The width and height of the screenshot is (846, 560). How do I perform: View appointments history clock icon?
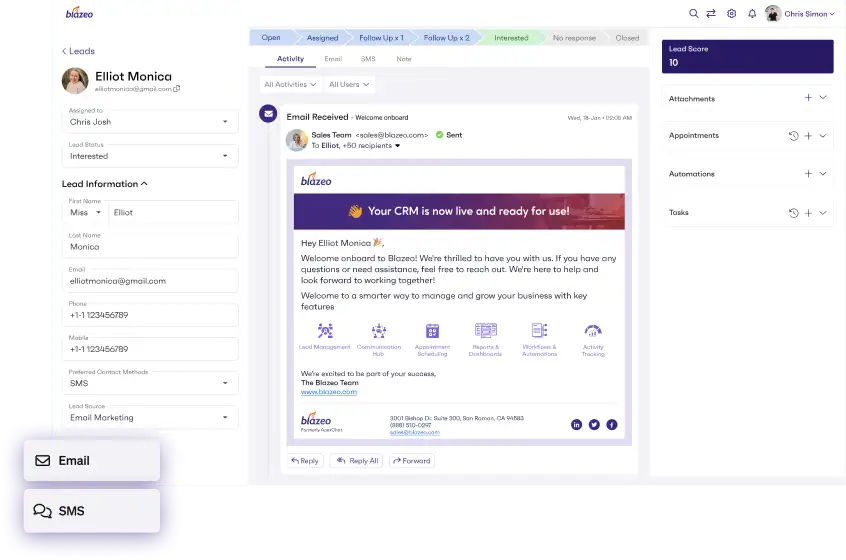[x=793, y=136]
